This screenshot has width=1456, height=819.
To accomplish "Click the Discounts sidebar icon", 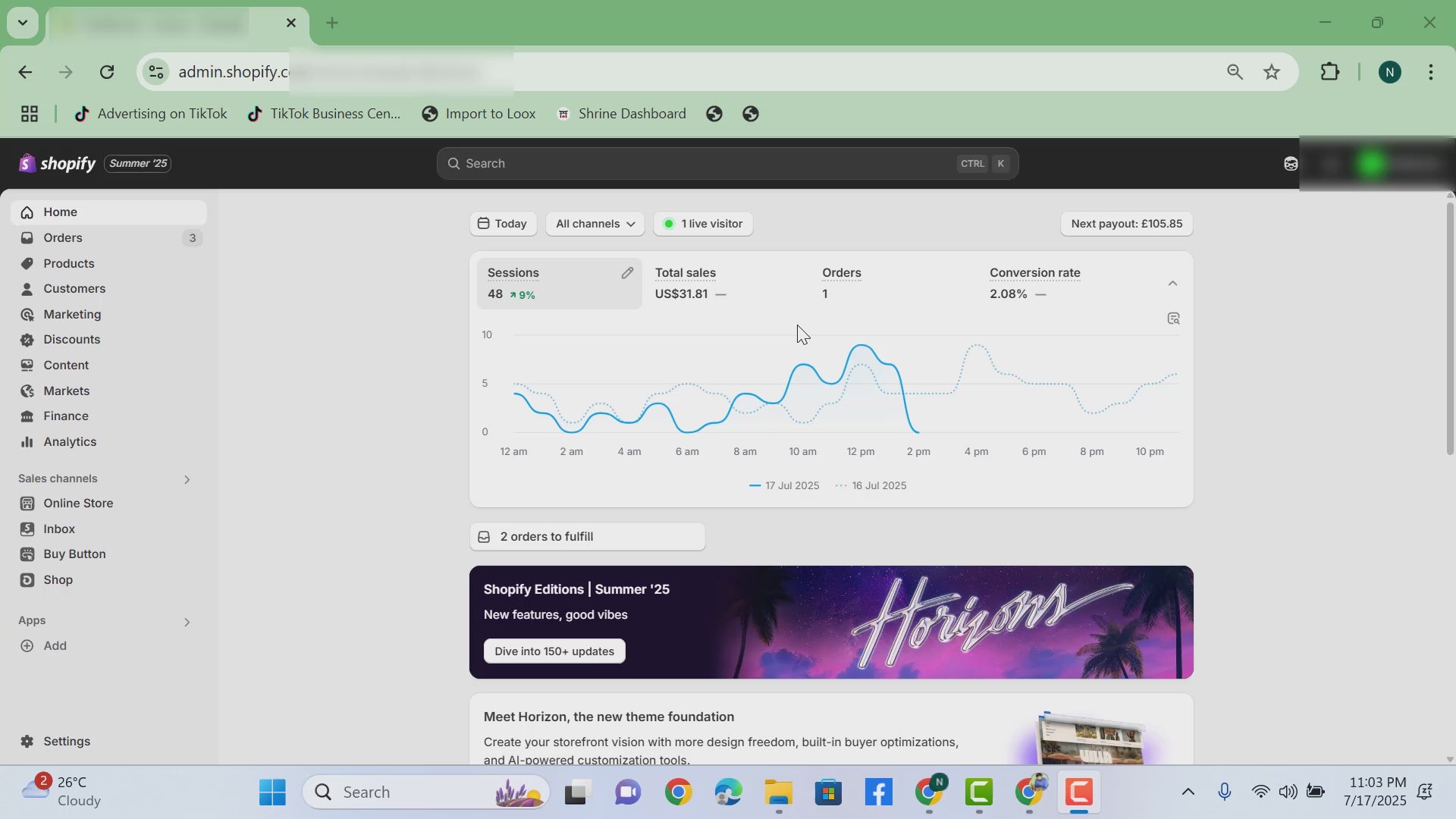I will (x=27, y=340).
